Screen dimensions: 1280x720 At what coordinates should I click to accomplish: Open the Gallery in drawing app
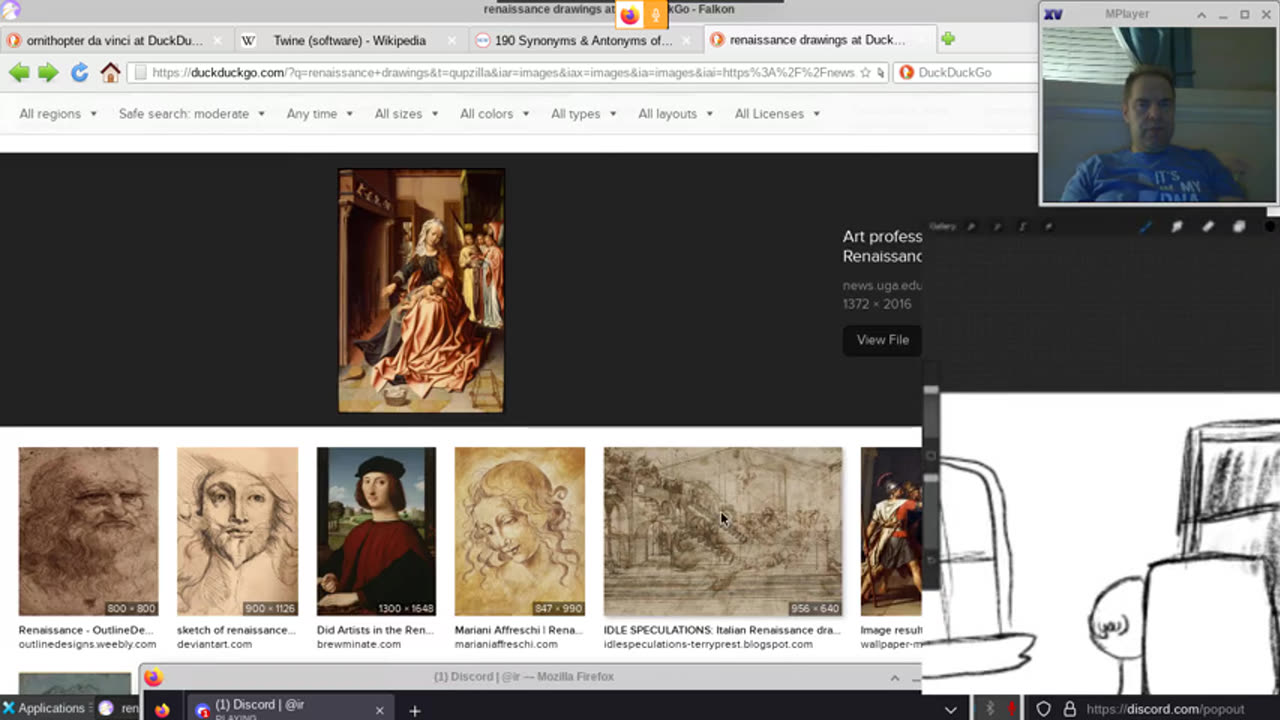click(943, 227)
